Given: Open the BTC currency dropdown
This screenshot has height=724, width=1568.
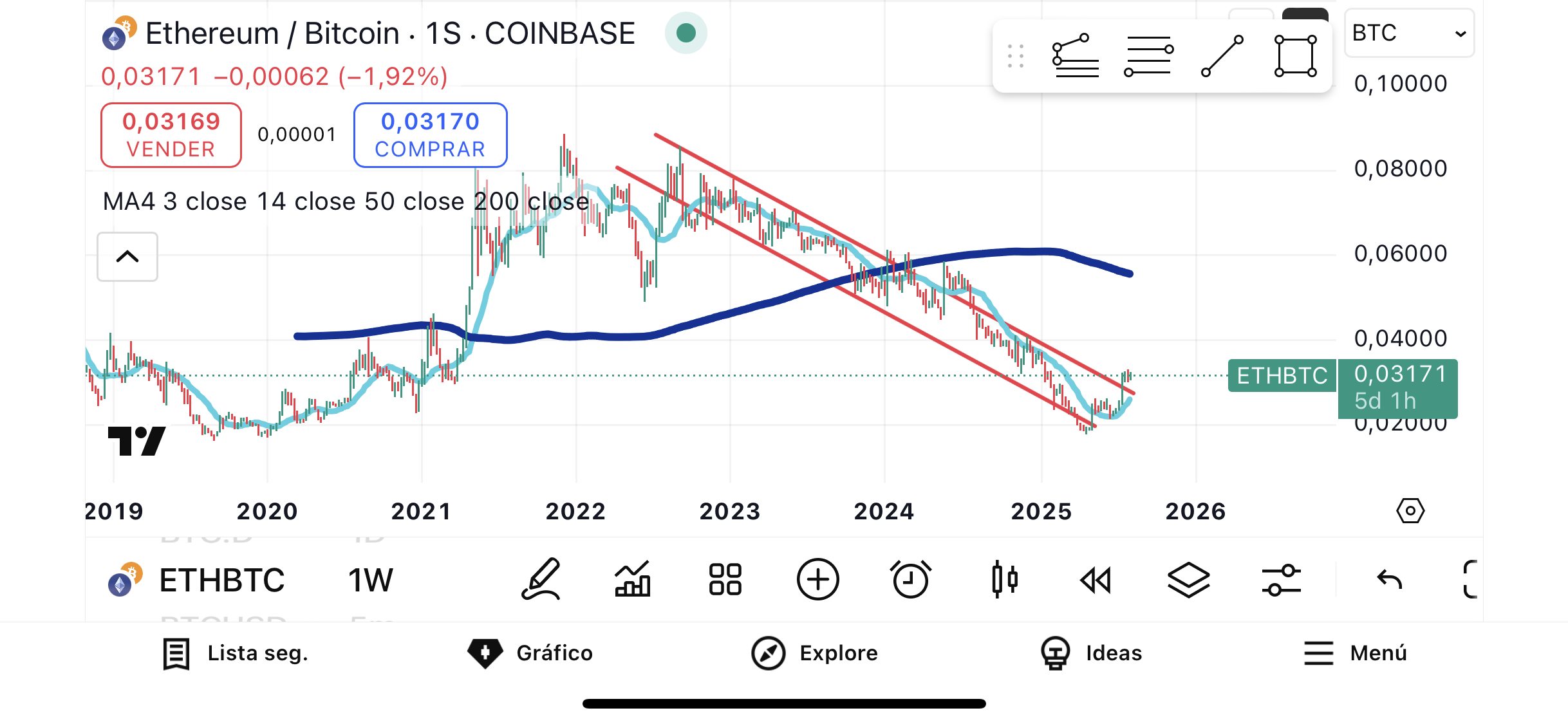Looking at the screenshot, I should click(1408, 33).
